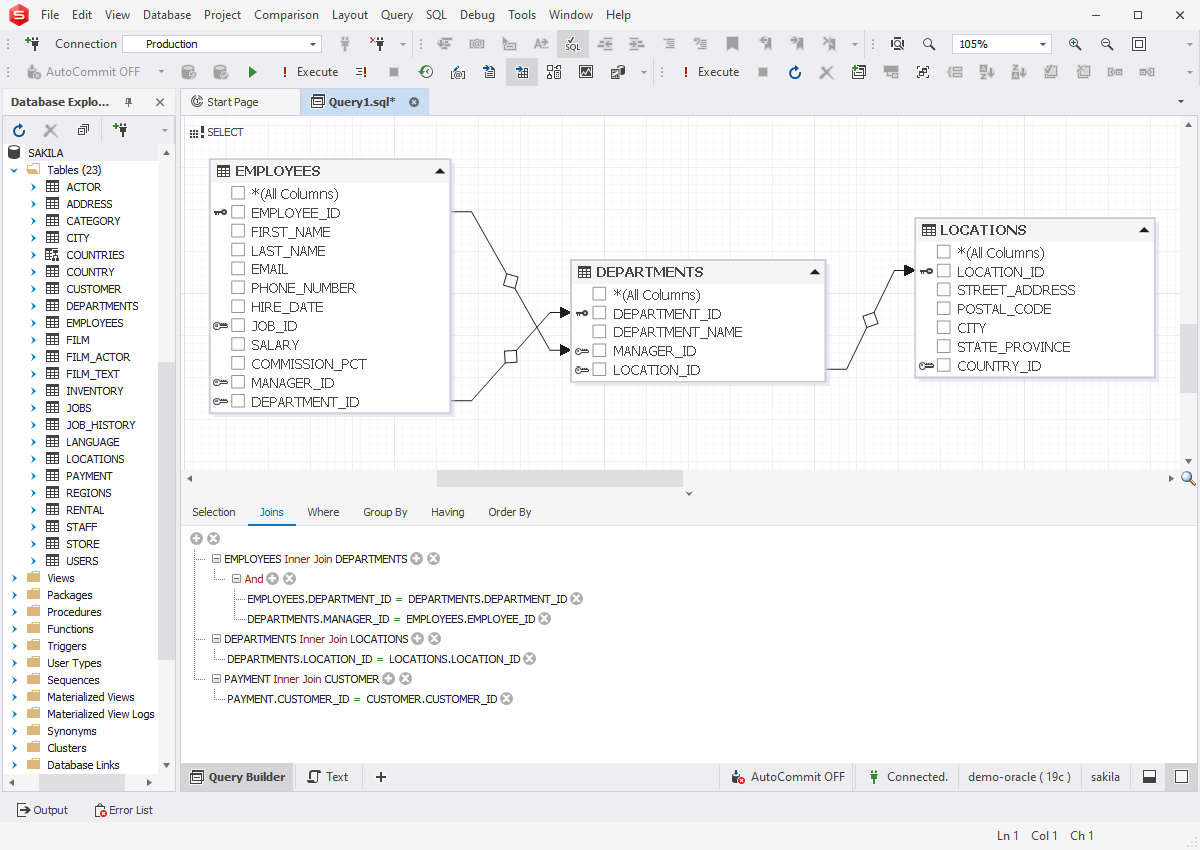This screenshot has width=1200, height=850.
Task: Pin the Database Explorer panel
Action: [128, 102]
